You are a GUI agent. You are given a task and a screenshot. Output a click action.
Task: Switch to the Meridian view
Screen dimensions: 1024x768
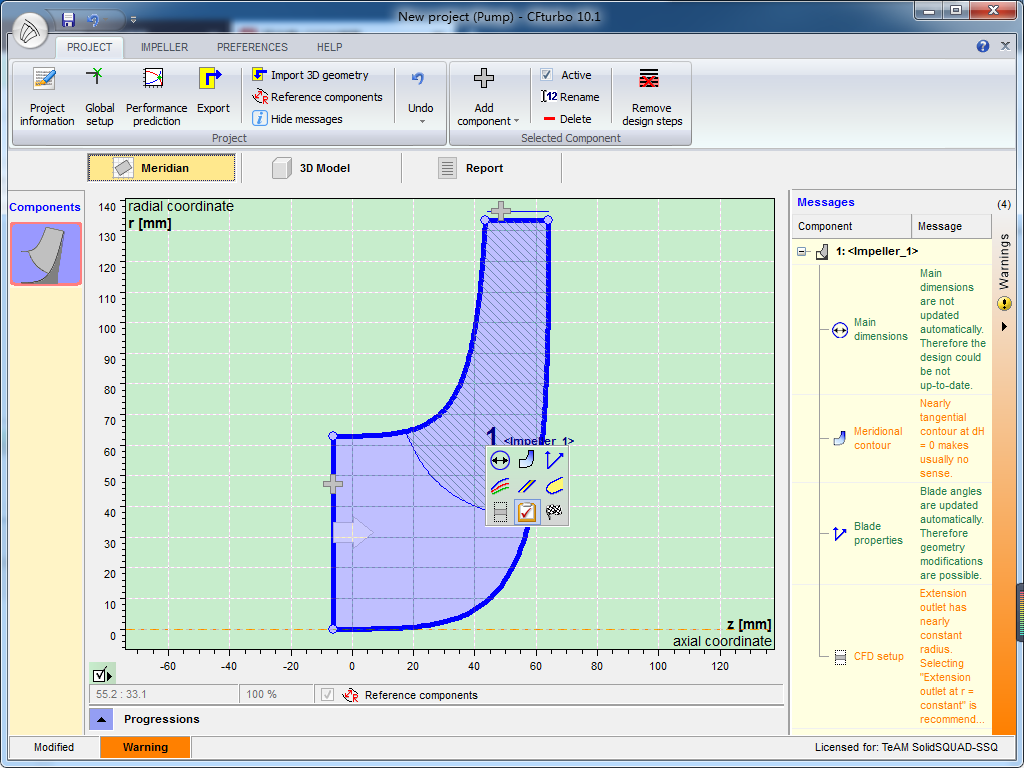[161, 168]
